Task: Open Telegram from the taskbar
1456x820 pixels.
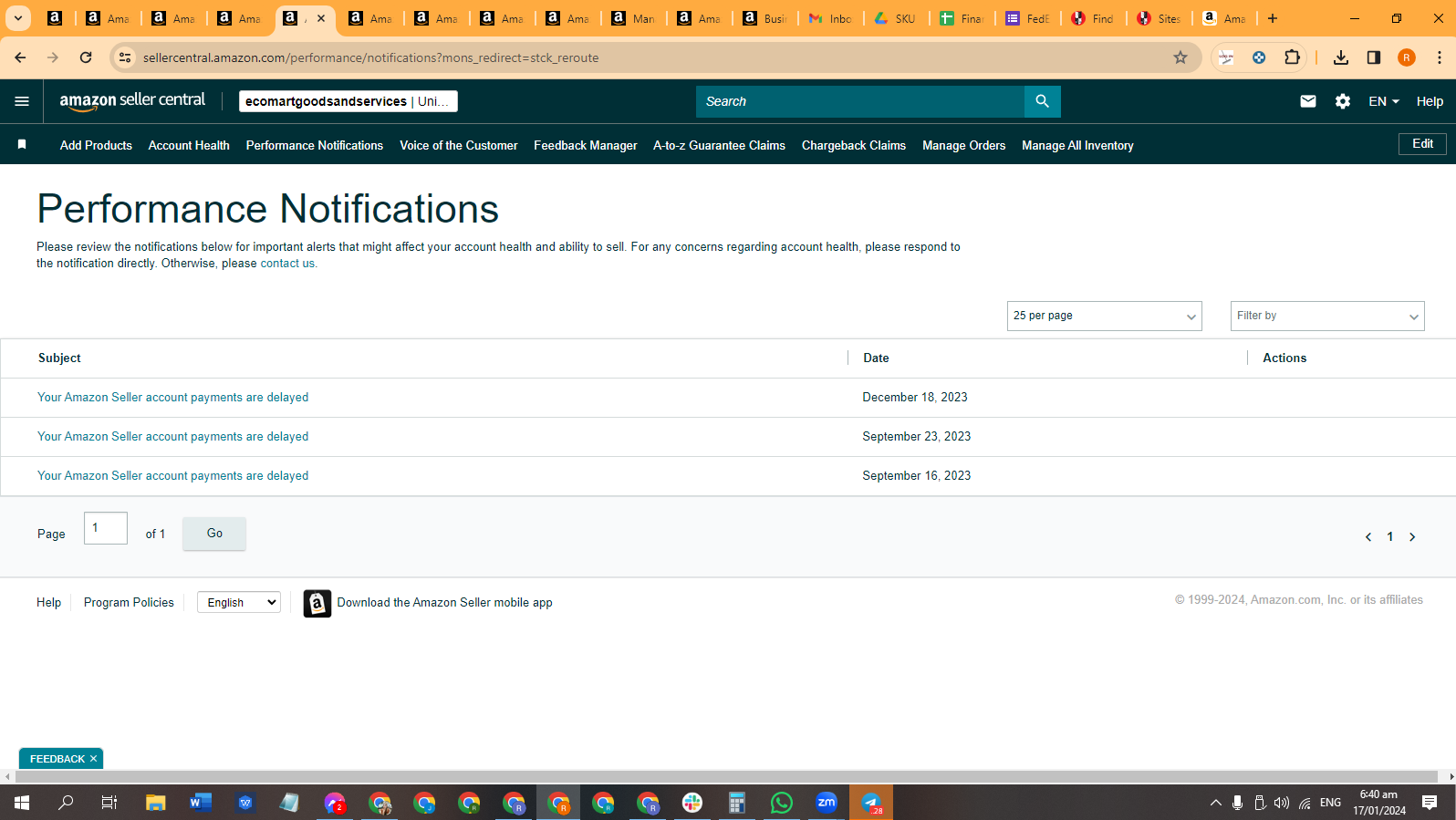Action: (x=871, y=803)
